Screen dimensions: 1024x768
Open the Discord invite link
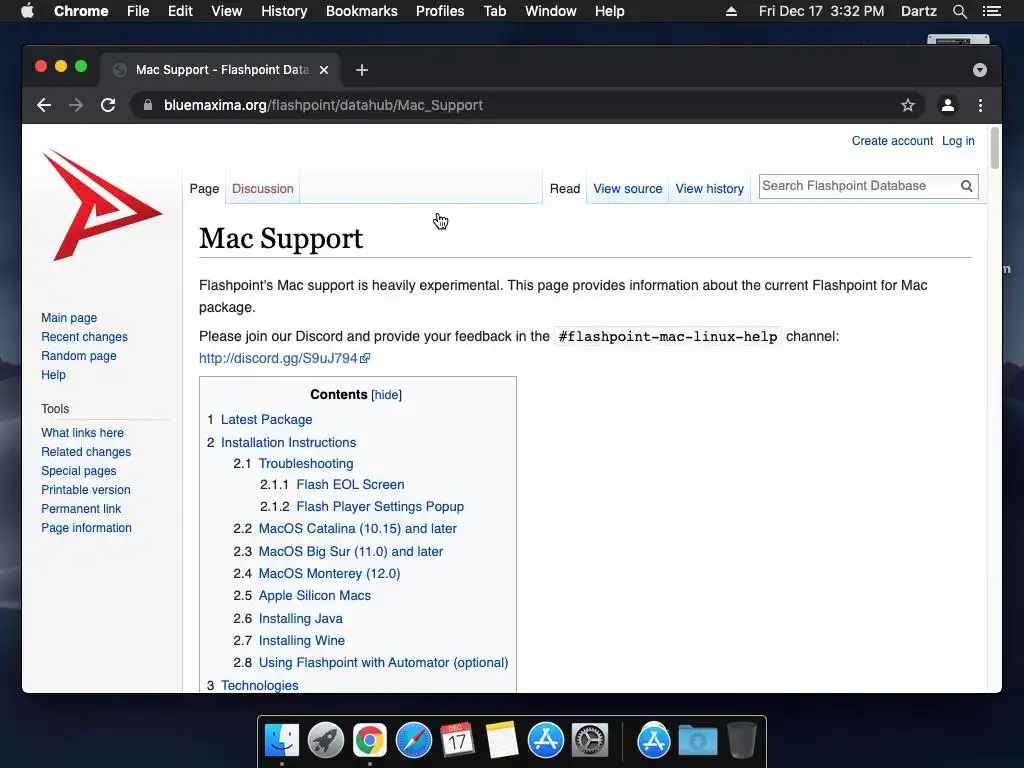(284, 359)
